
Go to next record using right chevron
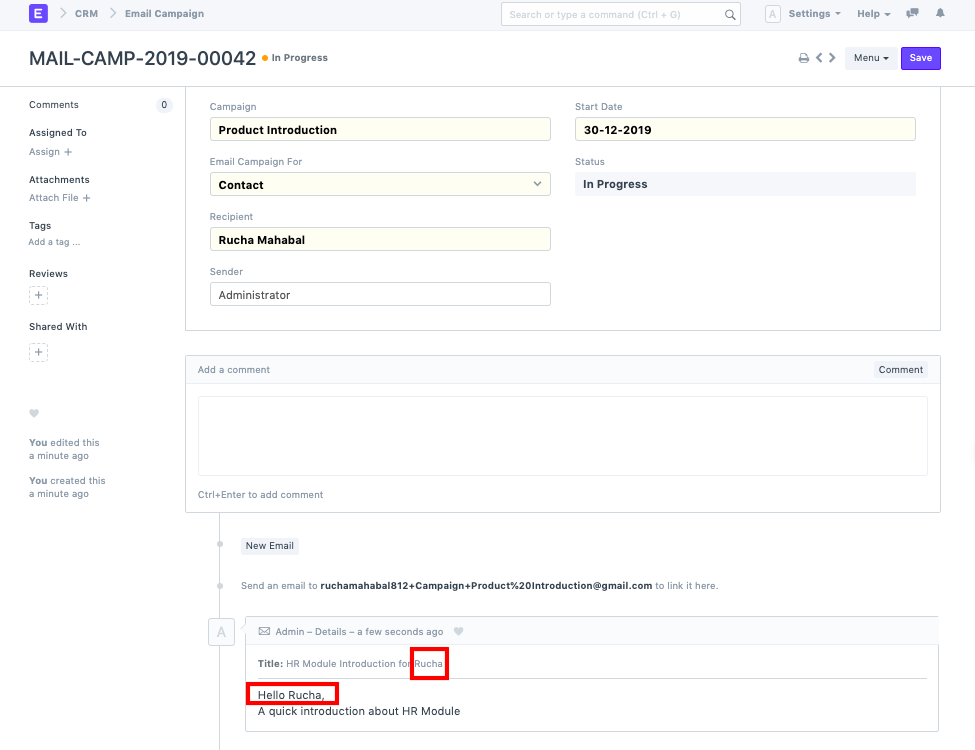tap(831, 58)
